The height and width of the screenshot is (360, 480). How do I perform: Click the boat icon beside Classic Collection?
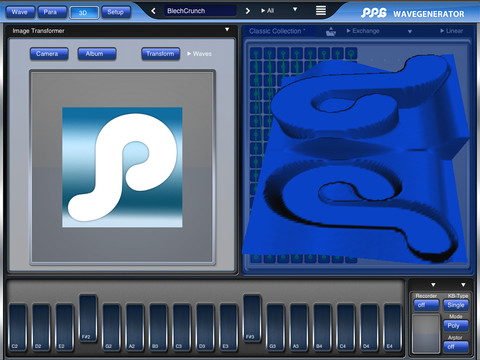(330, 32)
